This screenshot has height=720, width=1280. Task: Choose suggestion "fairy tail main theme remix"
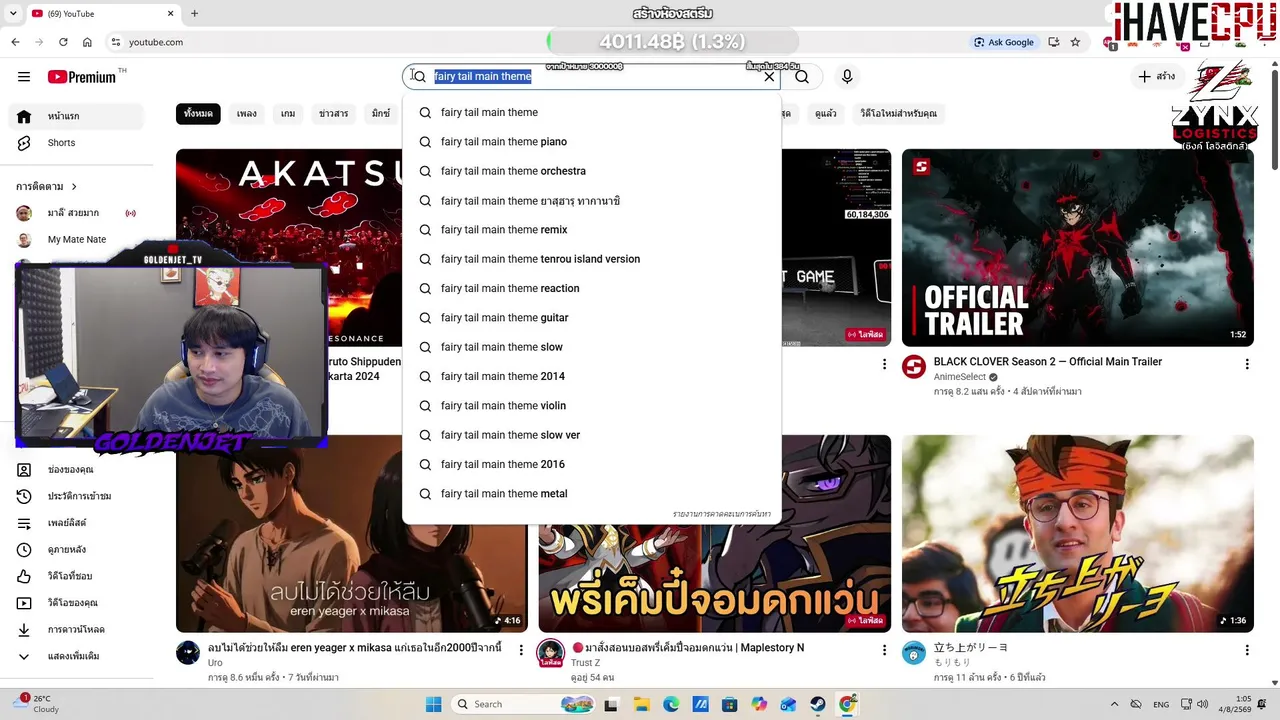(x=591, y=230)
